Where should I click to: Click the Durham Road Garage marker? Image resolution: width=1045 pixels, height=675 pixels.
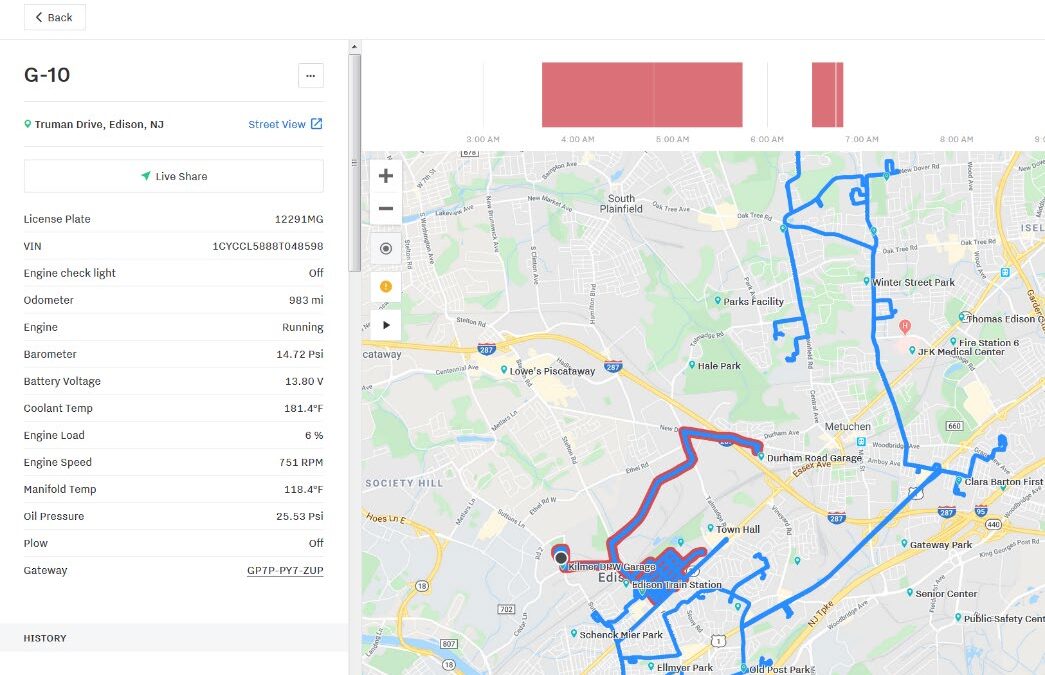tap(761, 458)
